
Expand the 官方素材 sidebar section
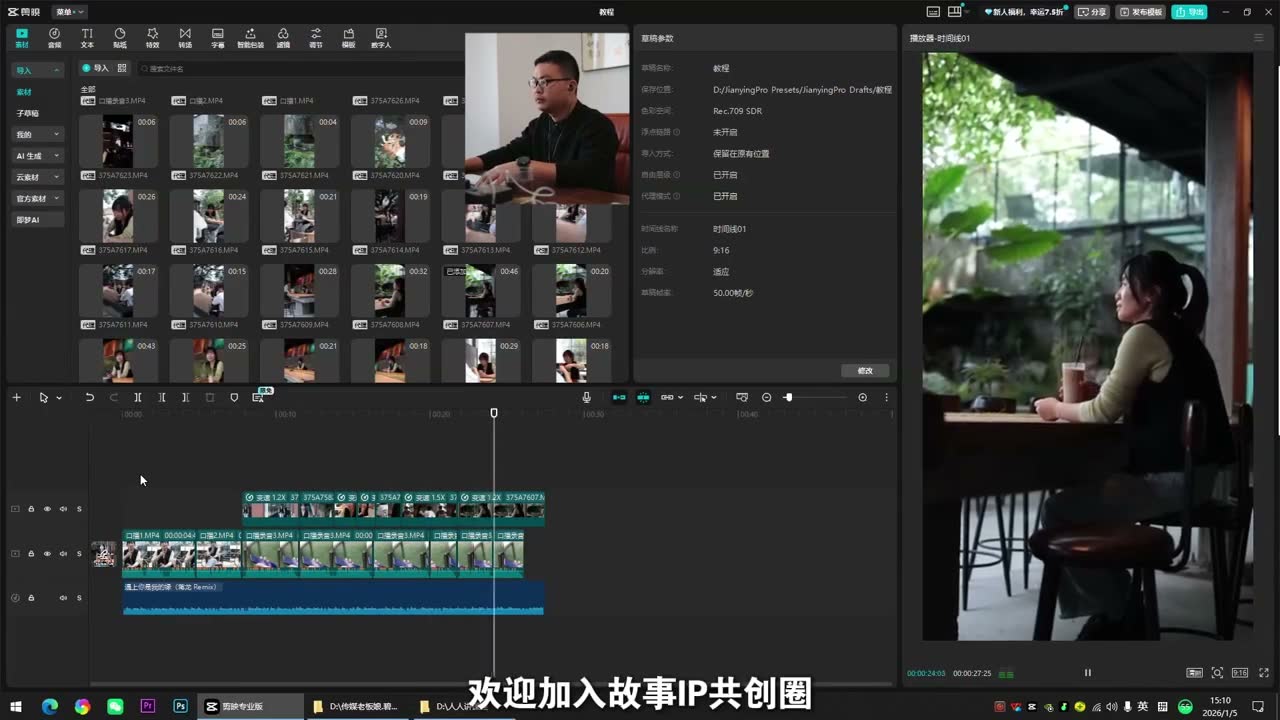[38, 198]
